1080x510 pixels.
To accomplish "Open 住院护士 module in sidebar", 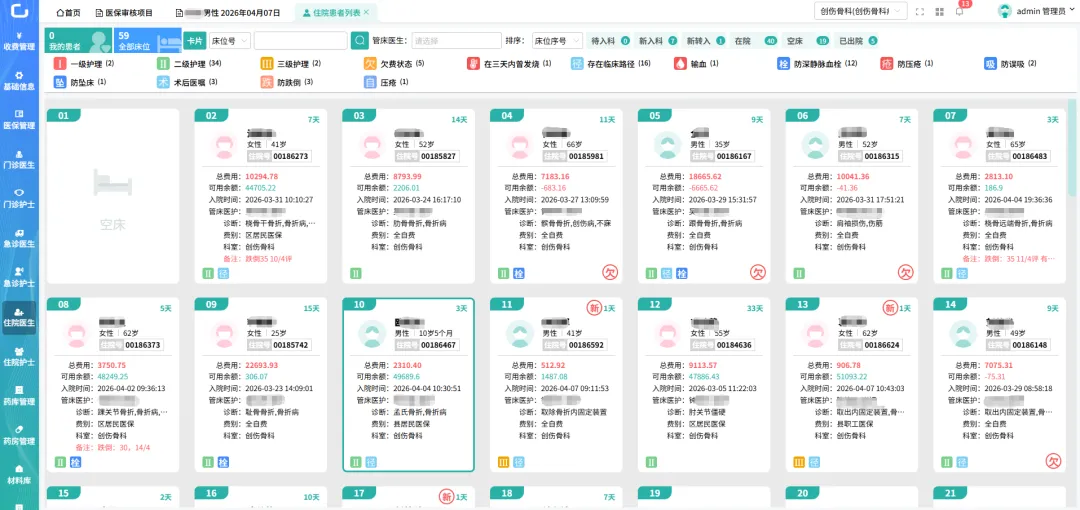I will (x=19, y=356).
